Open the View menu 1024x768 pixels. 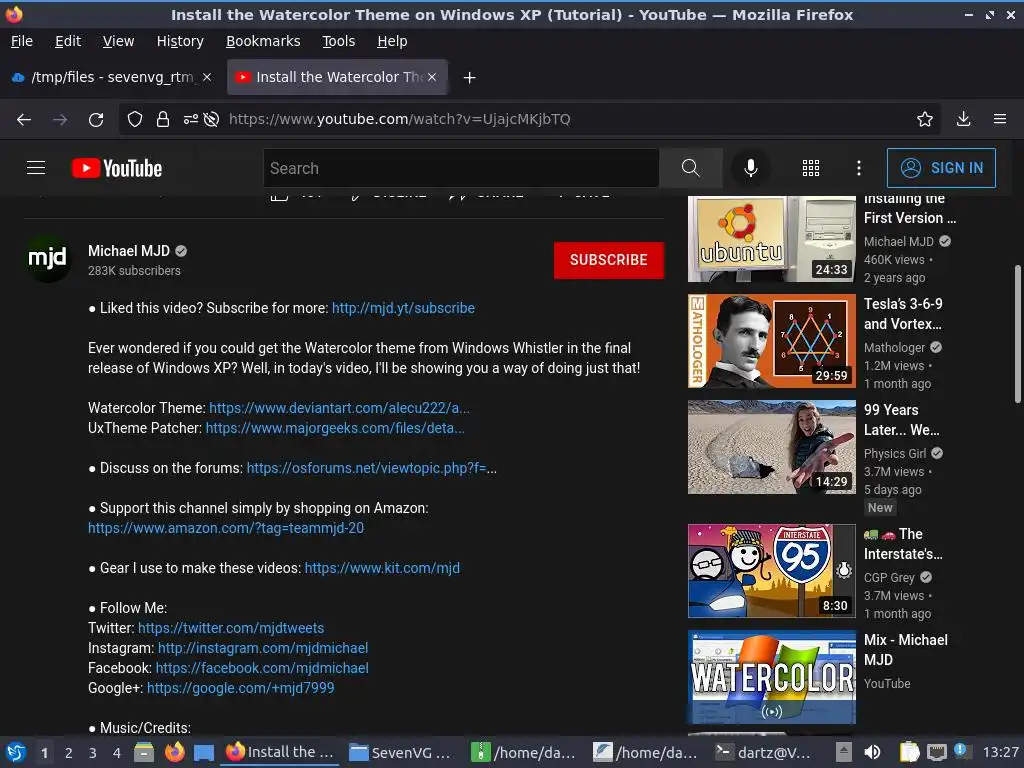pos(118,41)
